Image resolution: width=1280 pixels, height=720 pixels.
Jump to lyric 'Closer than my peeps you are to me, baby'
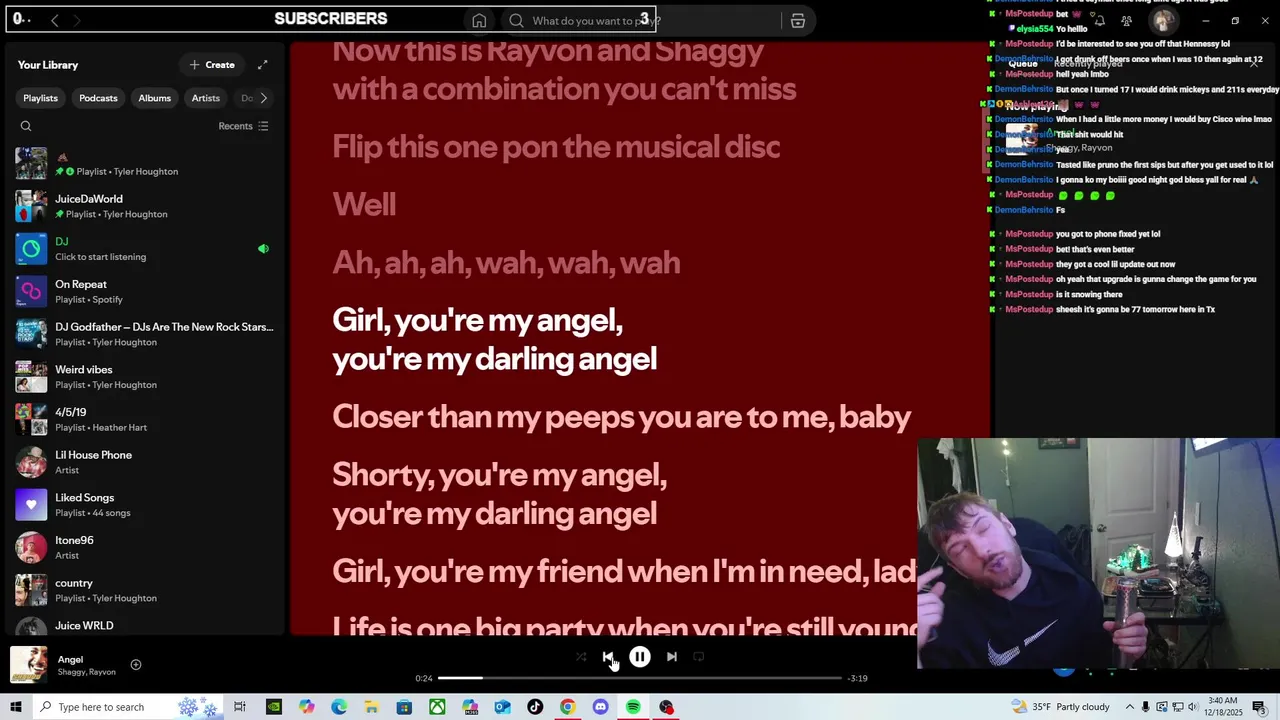point(621,417)
